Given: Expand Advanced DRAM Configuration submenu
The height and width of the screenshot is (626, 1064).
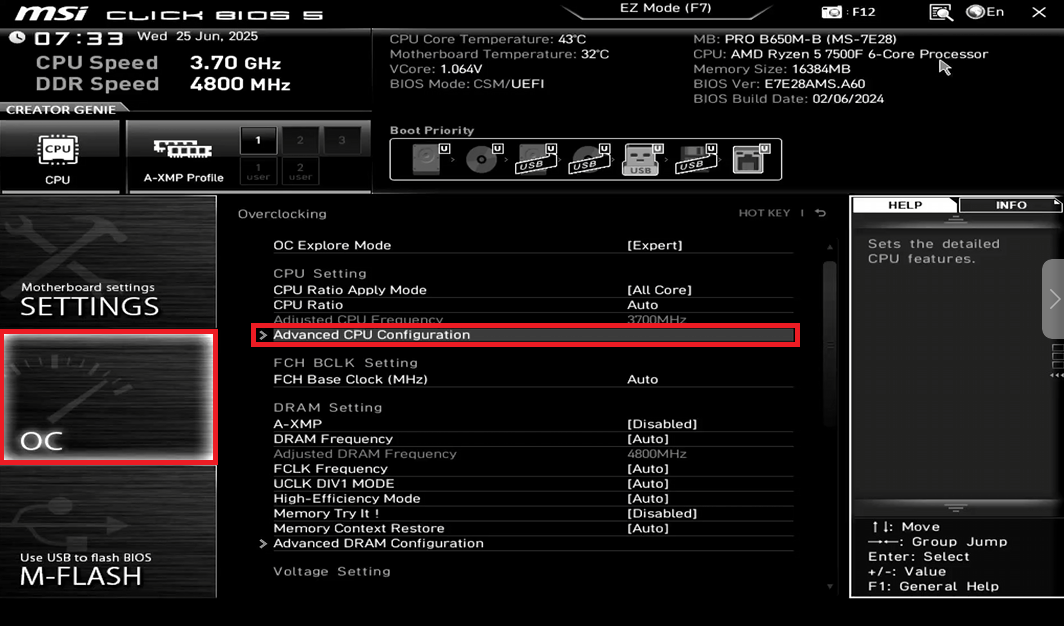Looking at the screenshot, I should 378,543.
